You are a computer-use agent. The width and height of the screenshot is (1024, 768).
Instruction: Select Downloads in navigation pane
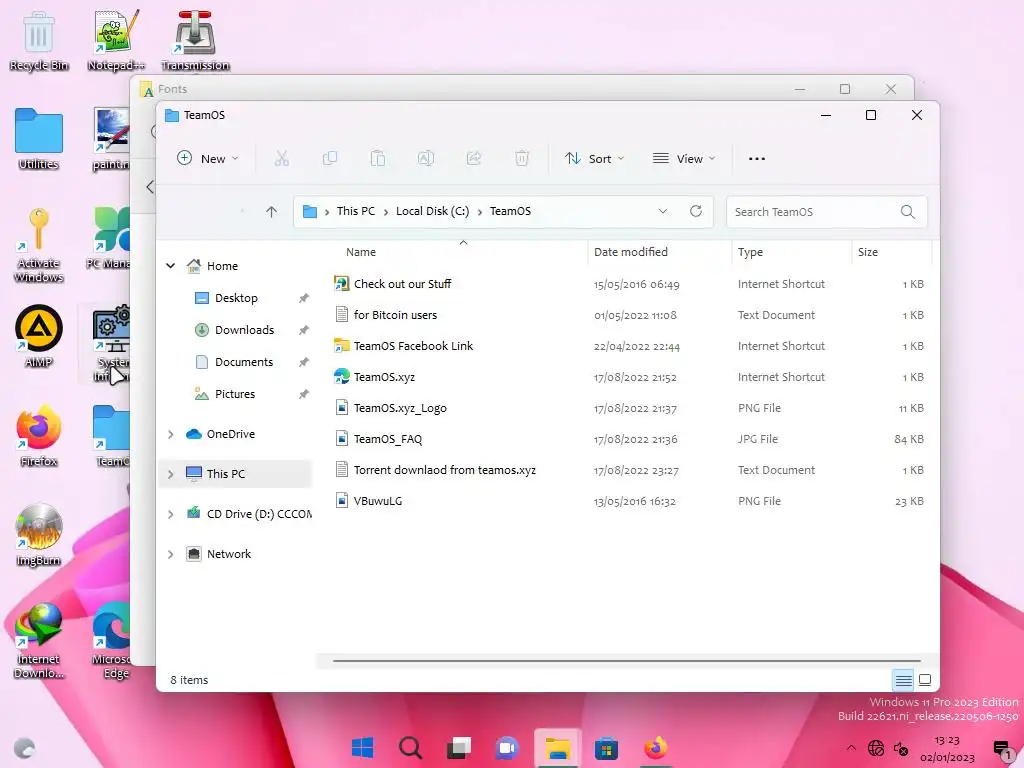click(x=244, y=330)
